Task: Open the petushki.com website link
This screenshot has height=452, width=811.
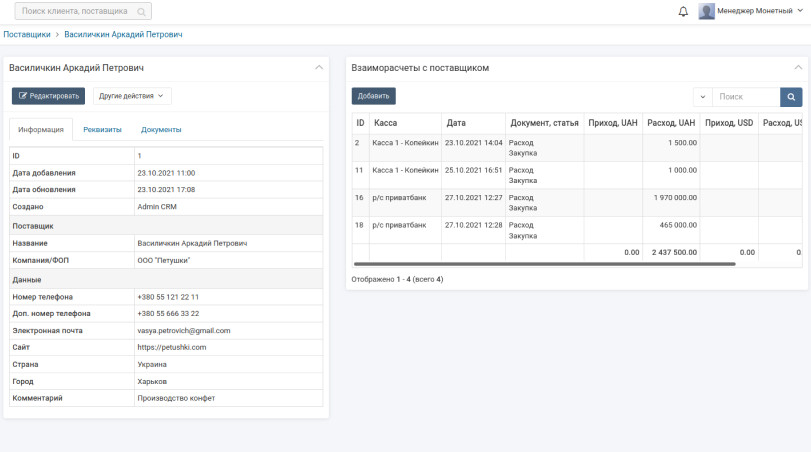Action: click(x=171, y=347)
